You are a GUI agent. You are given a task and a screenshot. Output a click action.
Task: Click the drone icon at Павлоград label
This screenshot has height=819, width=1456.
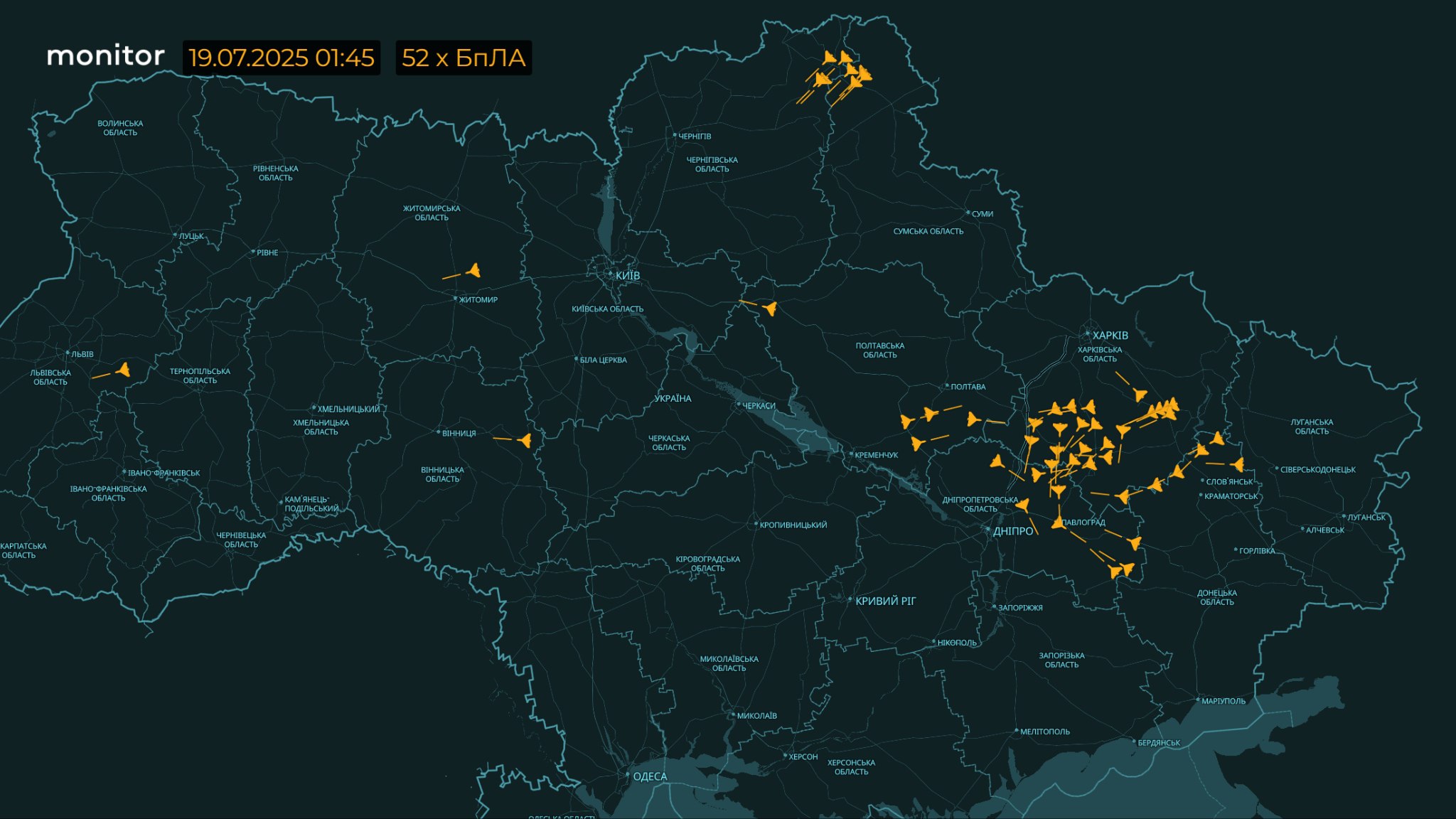pos(1059,523)
